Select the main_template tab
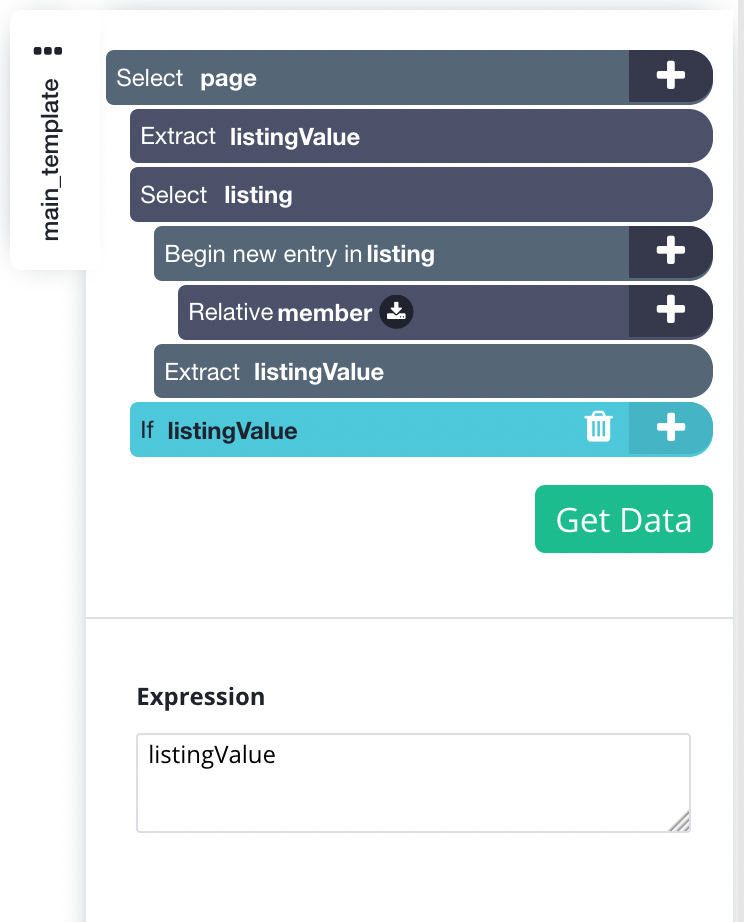The image size is (744, 922). [51, 160]
